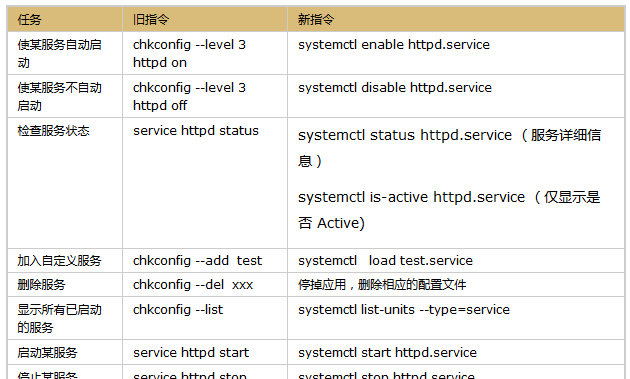Click the 'chkconfig --del xxx' command
Screen dimensions: 630x379
[x=193, y=285]
